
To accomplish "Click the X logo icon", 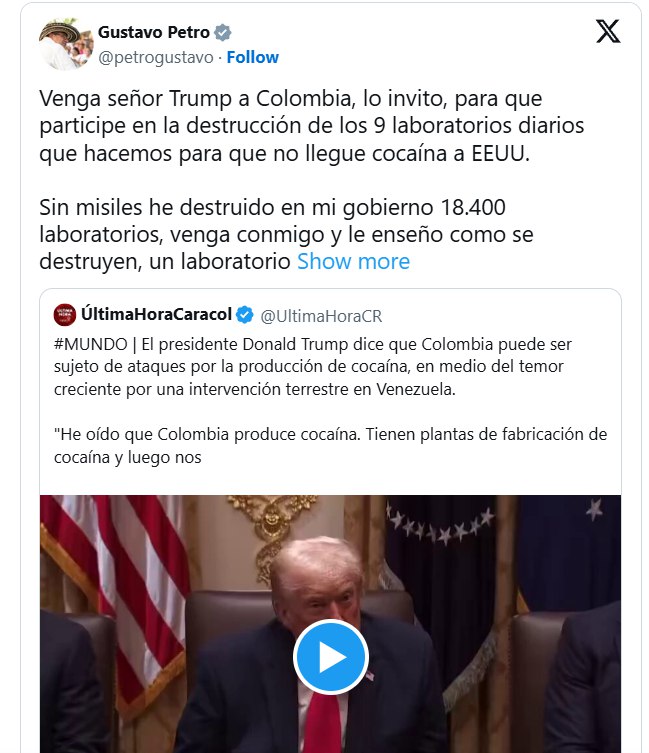I will coord(608,32).
